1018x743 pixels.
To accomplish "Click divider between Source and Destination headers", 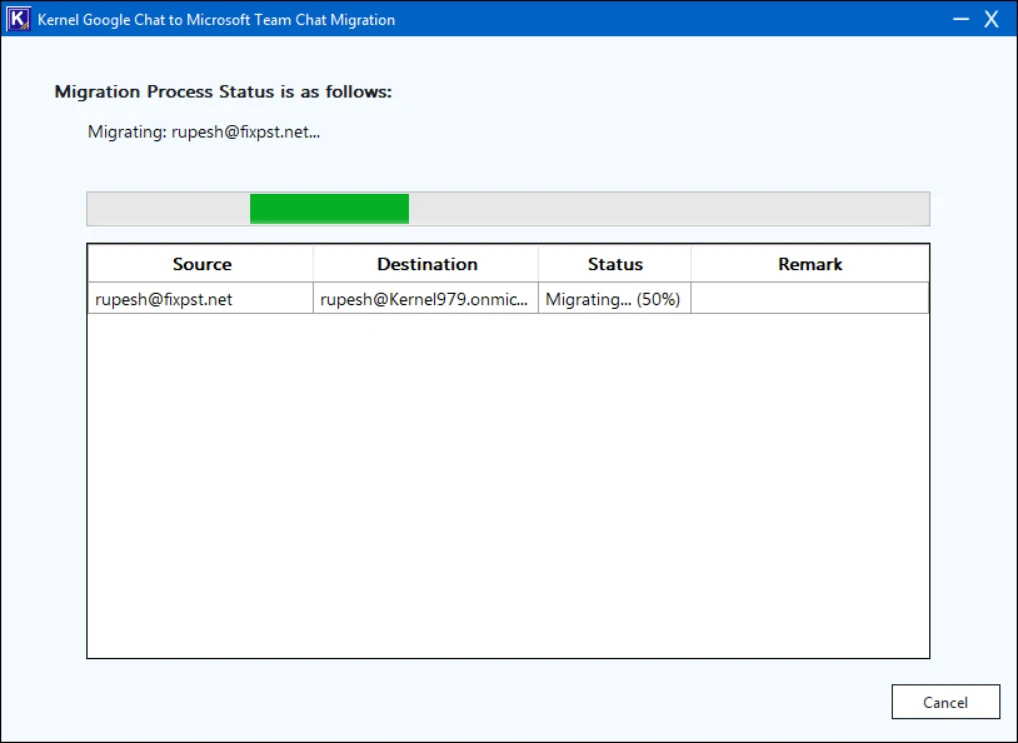I will pyautogui.click(x=313, y=264).
